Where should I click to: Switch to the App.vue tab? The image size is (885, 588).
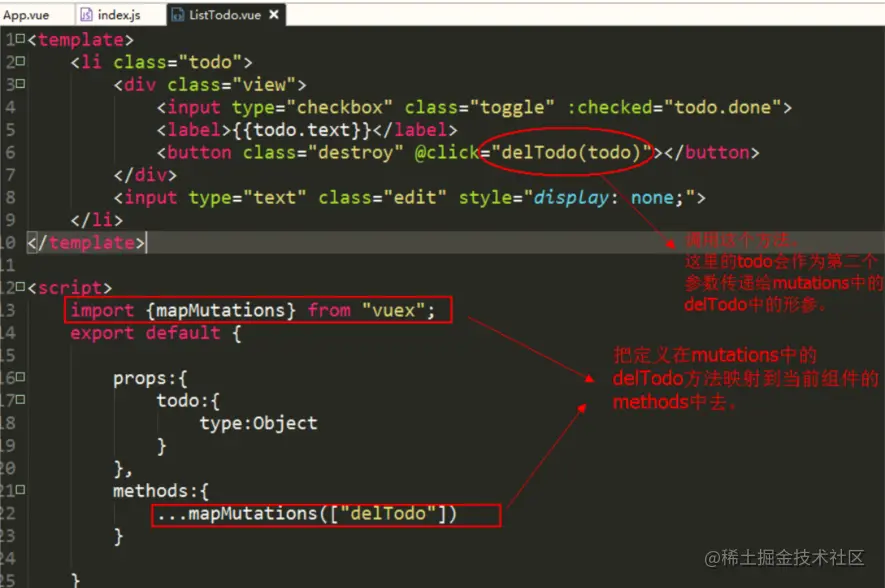click(26, 15)
